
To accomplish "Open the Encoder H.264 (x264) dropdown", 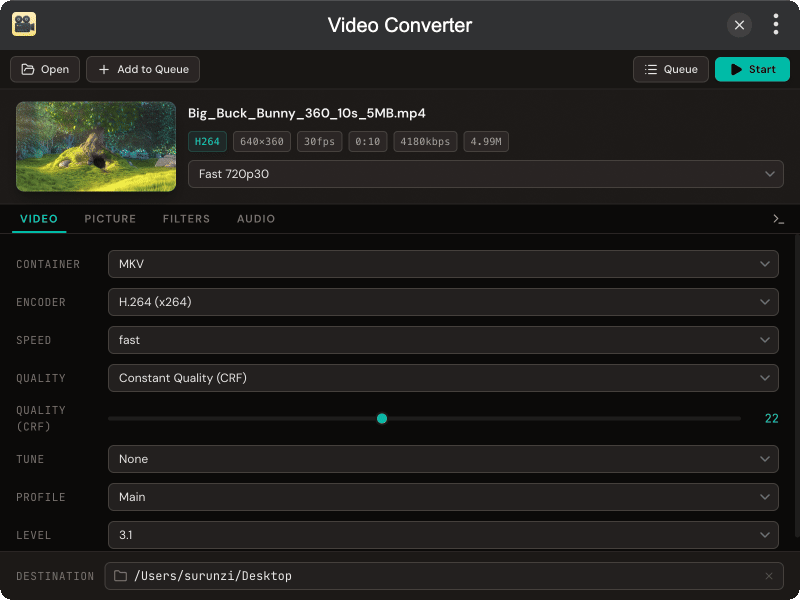I will point(443,302).
